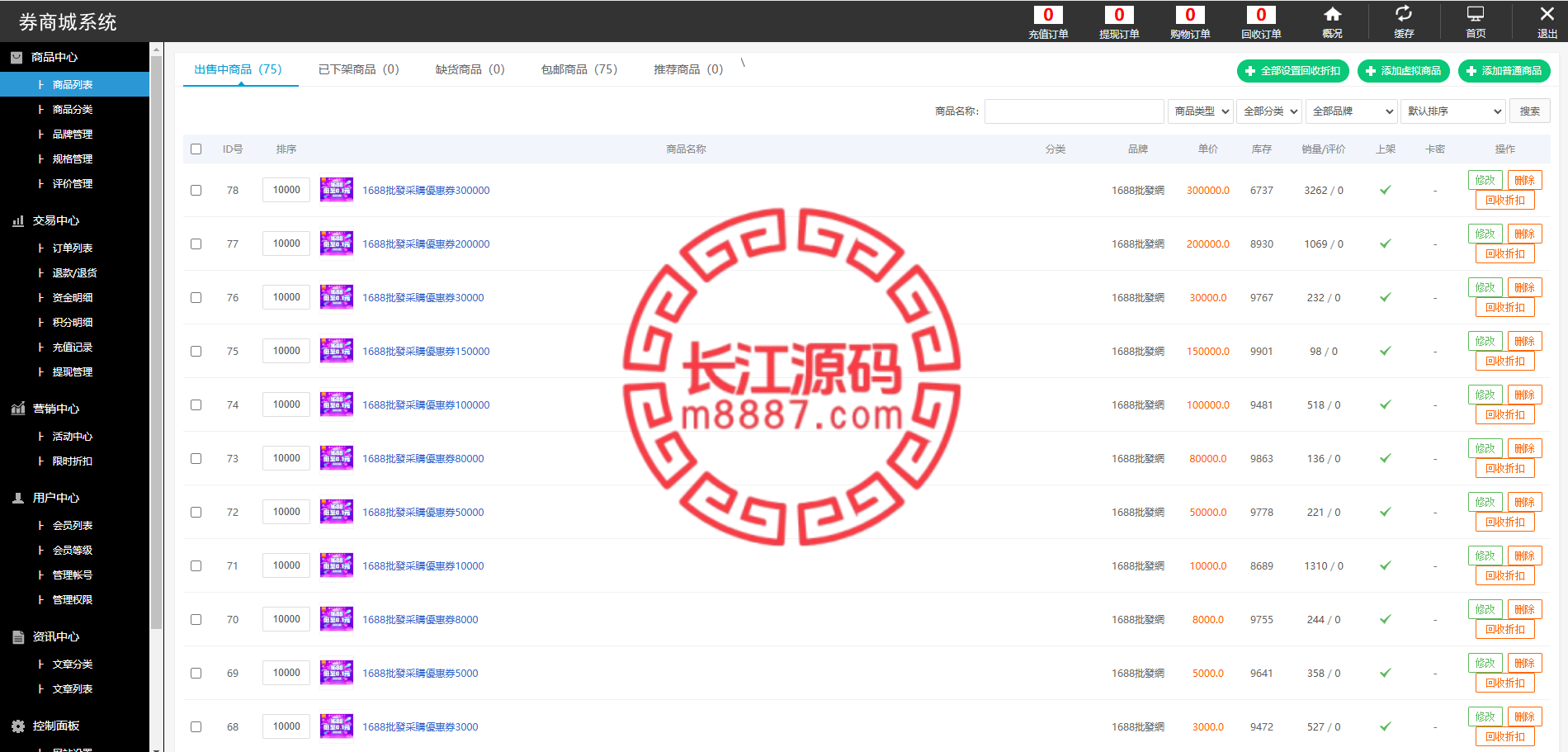
Task: Open 文章分类 in sidebar
Action: coord(74,664)
